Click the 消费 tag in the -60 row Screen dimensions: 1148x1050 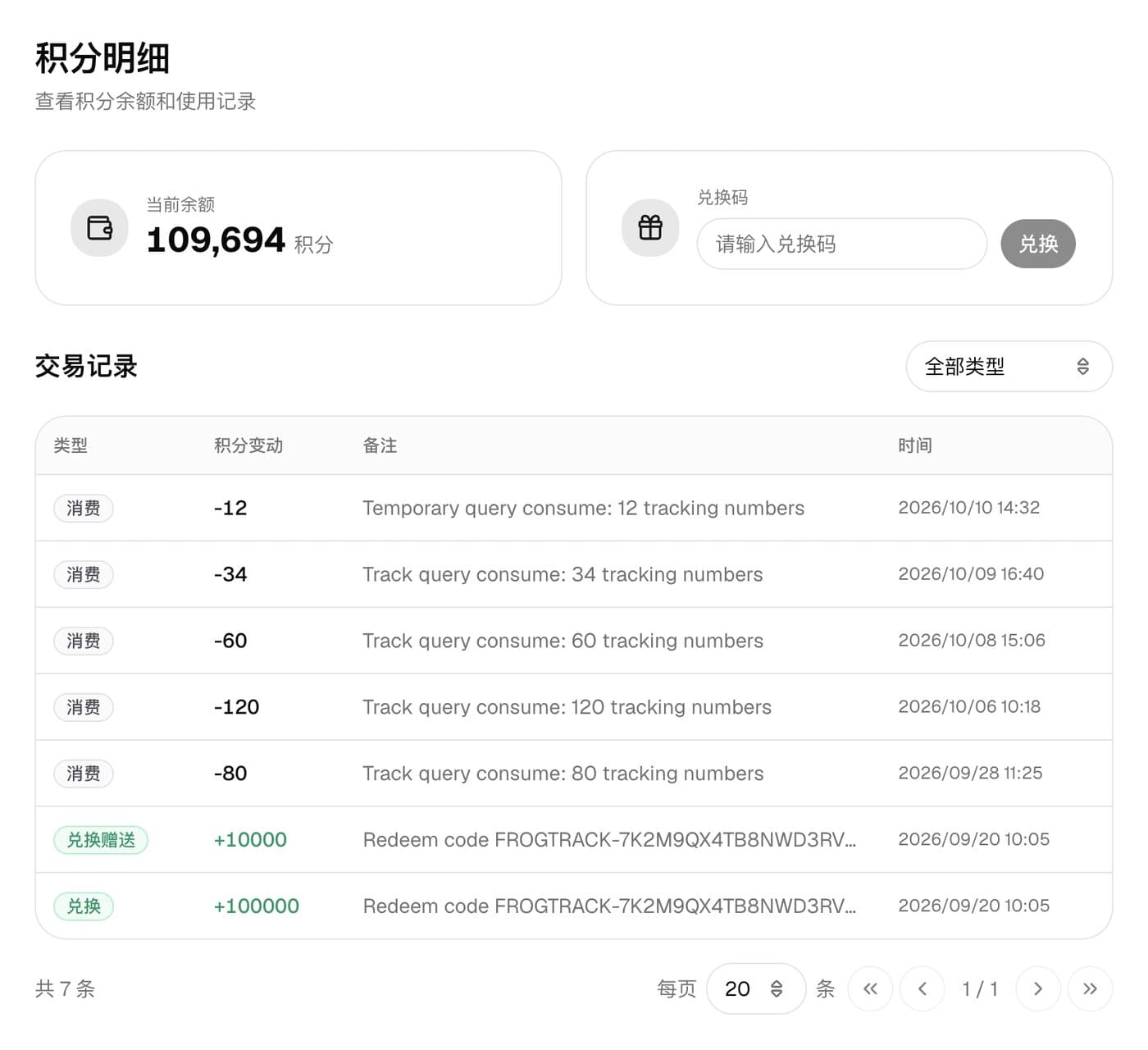point(84,641)
